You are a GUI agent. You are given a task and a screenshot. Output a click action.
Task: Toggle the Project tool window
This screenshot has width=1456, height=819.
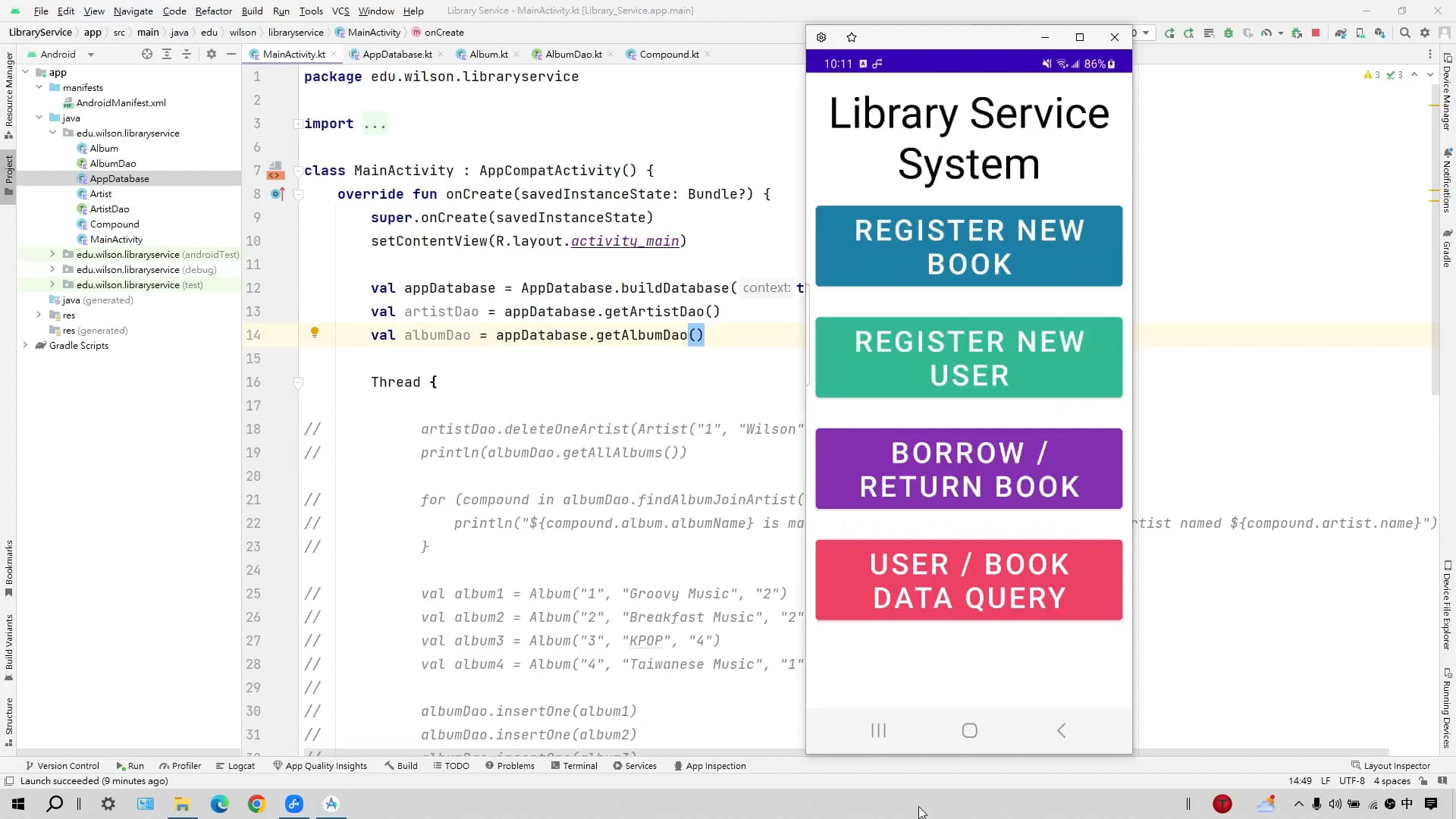[x=9, y=174]
